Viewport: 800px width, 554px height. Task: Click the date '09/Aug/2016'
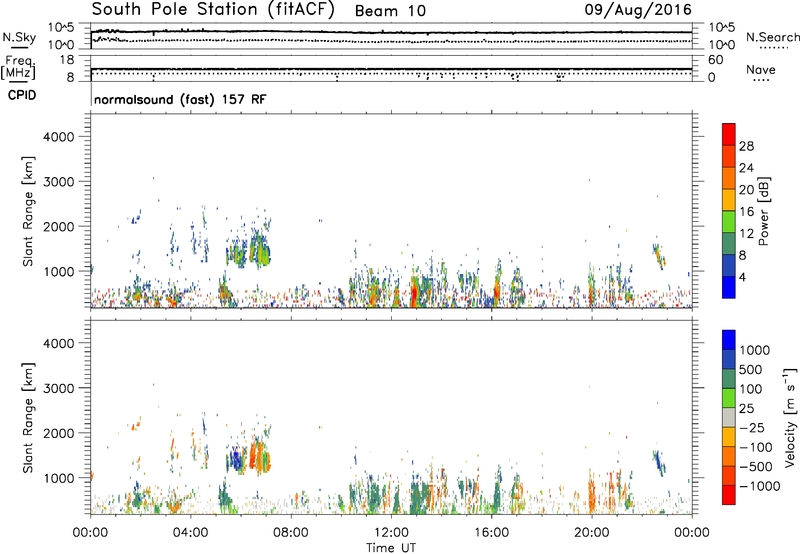[x=638, y=10]
